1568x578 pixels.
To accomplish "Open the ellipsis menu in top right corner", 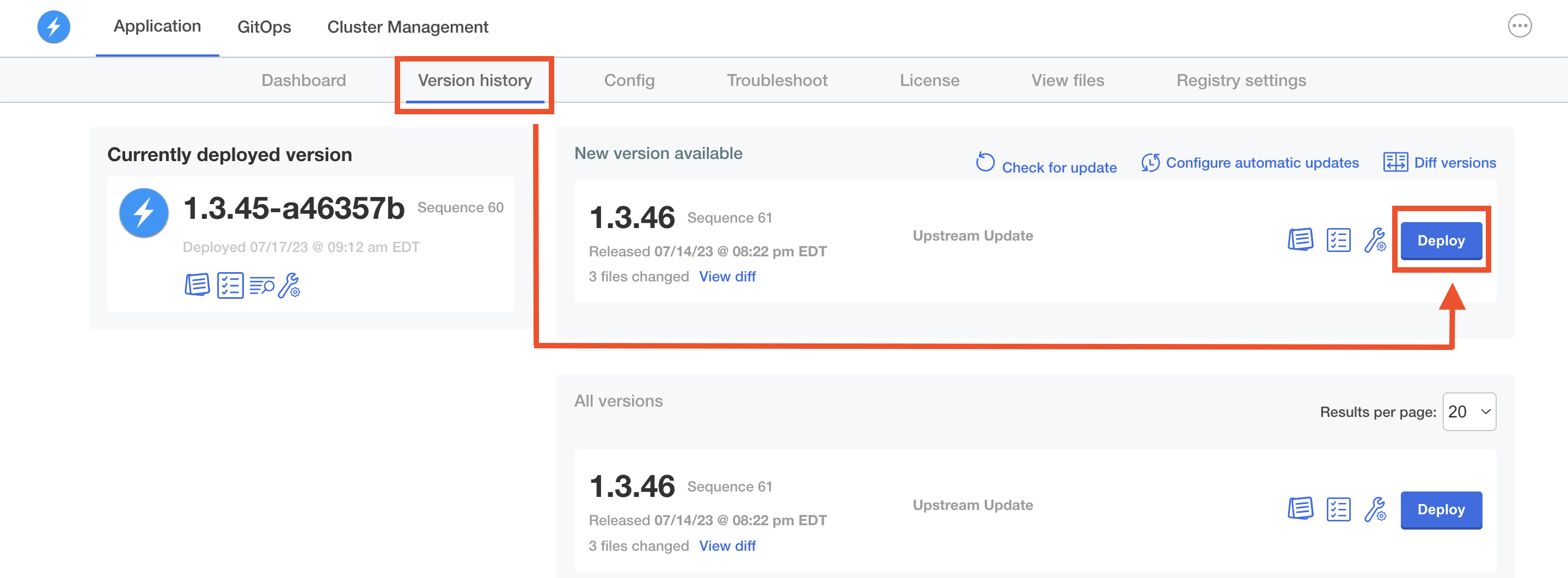I will pyautogui.click(x=1520, y=26).
